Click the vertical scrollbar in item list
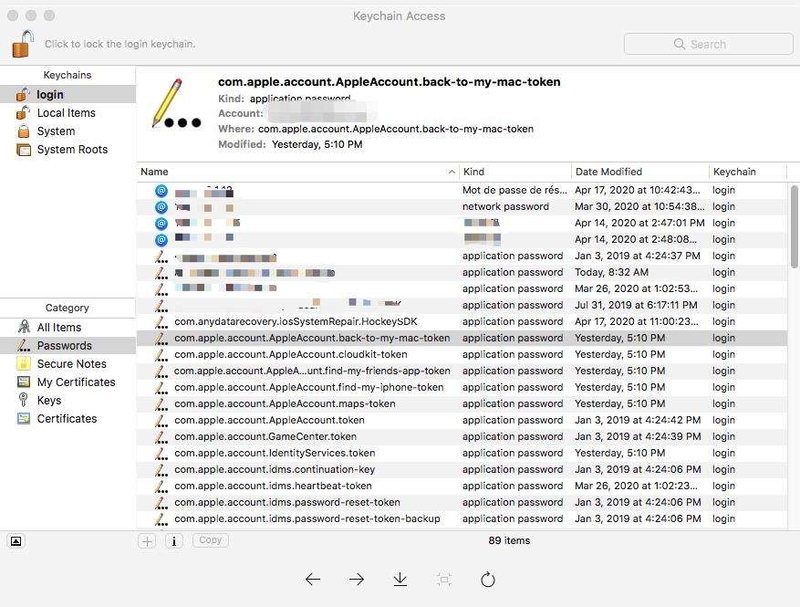The height and width of the screenshot is (607, 800). pos(794,226)
